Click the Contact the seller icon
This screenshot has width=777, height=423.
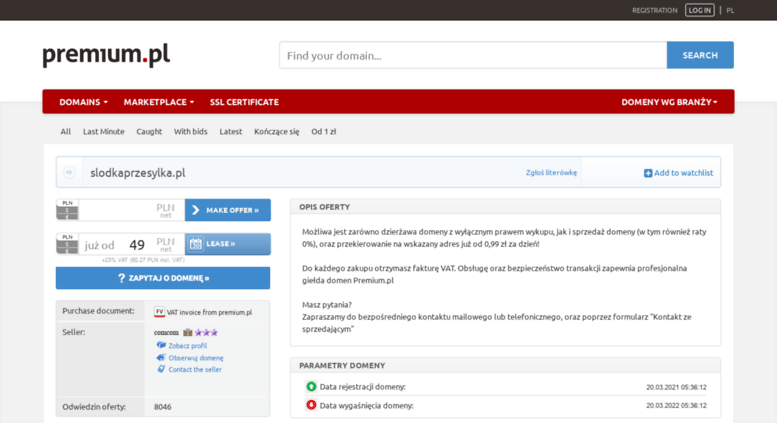[x=161, y=369]
